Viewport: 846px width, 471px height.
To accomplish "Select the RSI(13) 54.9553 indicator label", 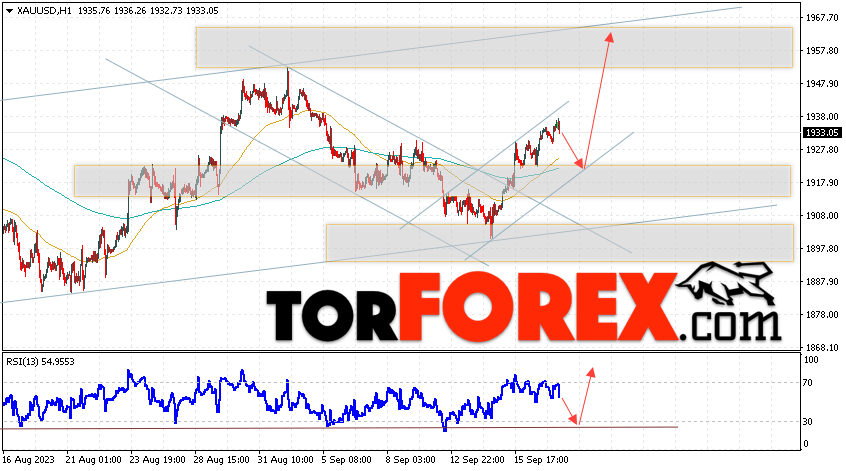I will (40, 362).
